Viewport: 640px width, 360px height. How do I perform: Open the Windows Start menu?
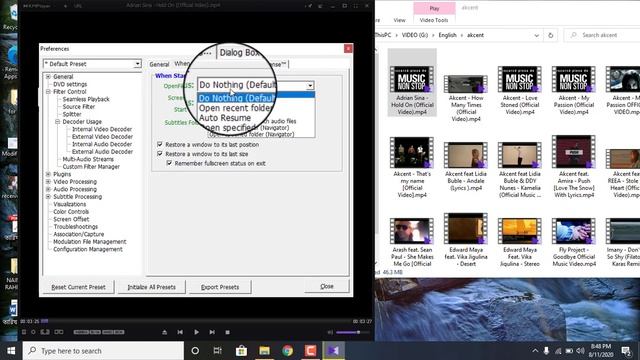[x=11, y=351]
